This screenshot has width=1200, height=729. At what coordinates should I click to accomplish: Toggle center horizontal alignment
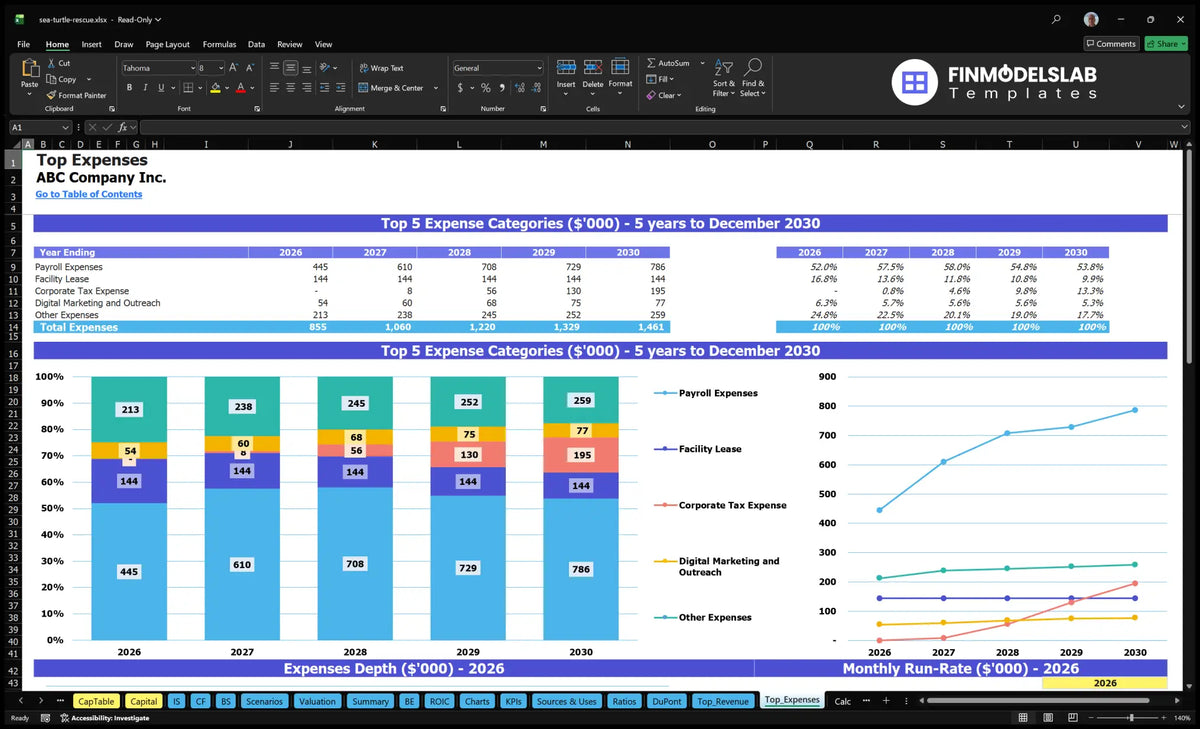pos(290,88)
